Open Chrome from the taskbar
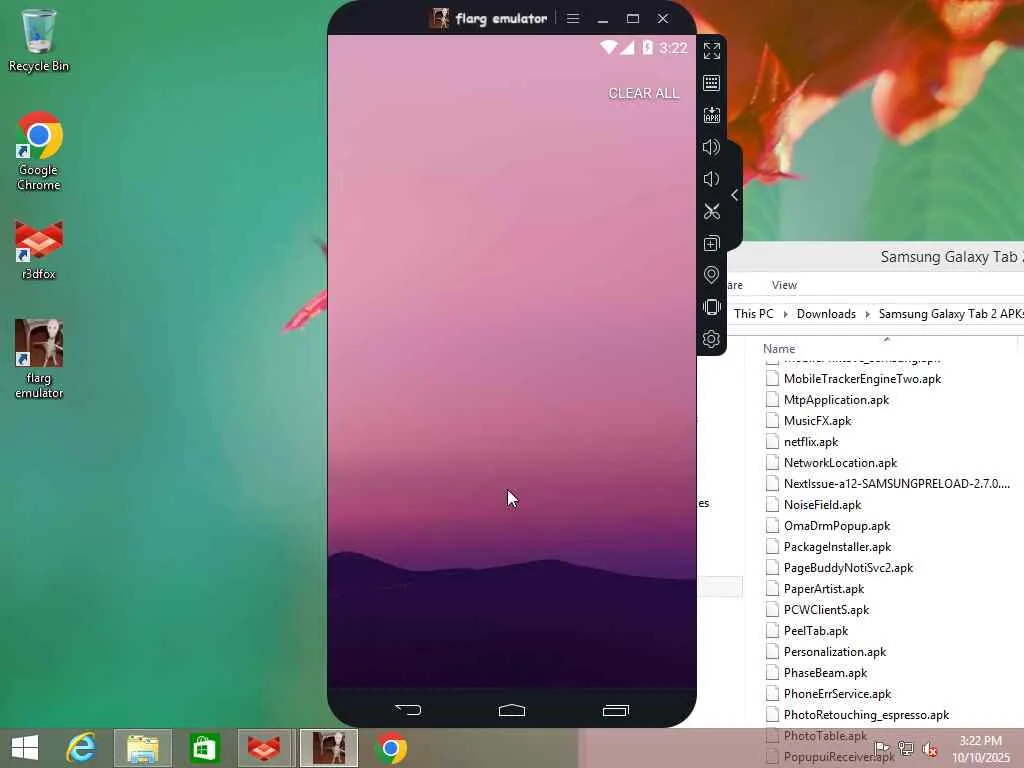 coord(391,748)
